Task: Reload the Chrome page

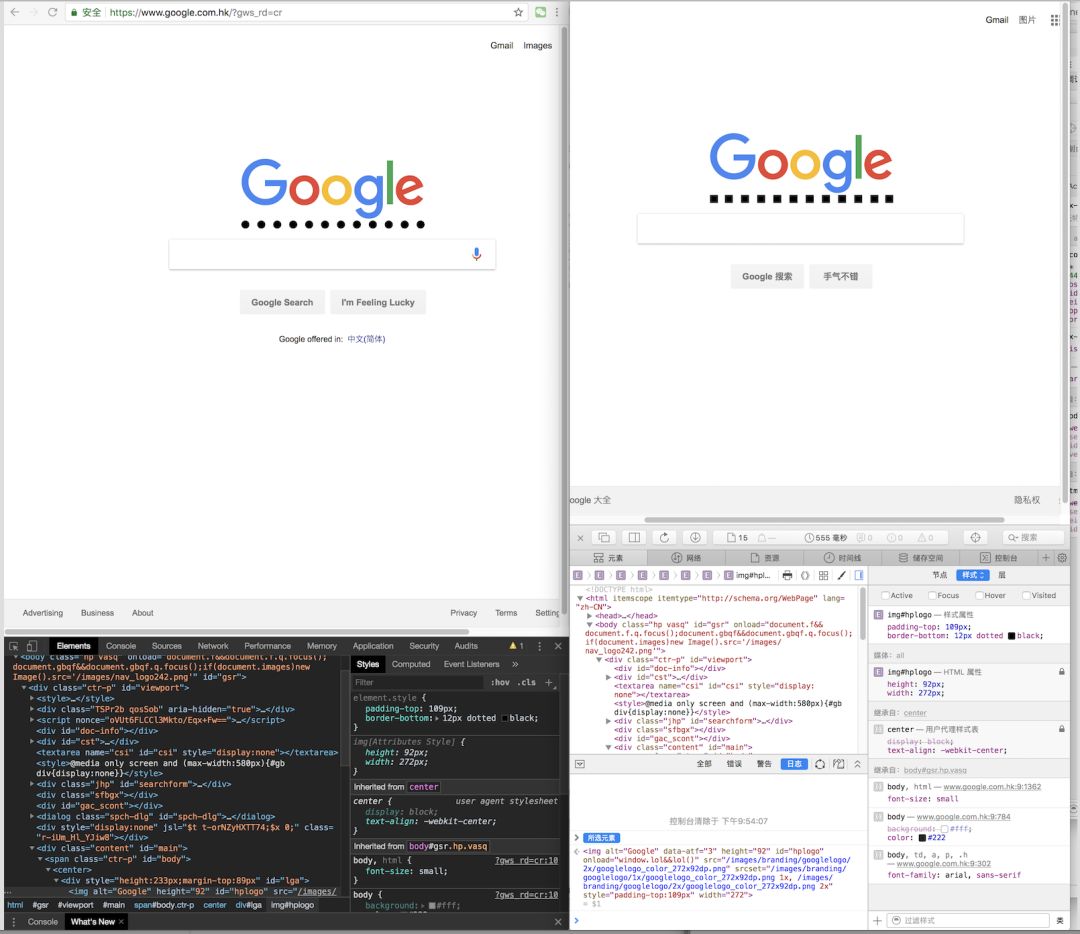Action: click(52, 12)
